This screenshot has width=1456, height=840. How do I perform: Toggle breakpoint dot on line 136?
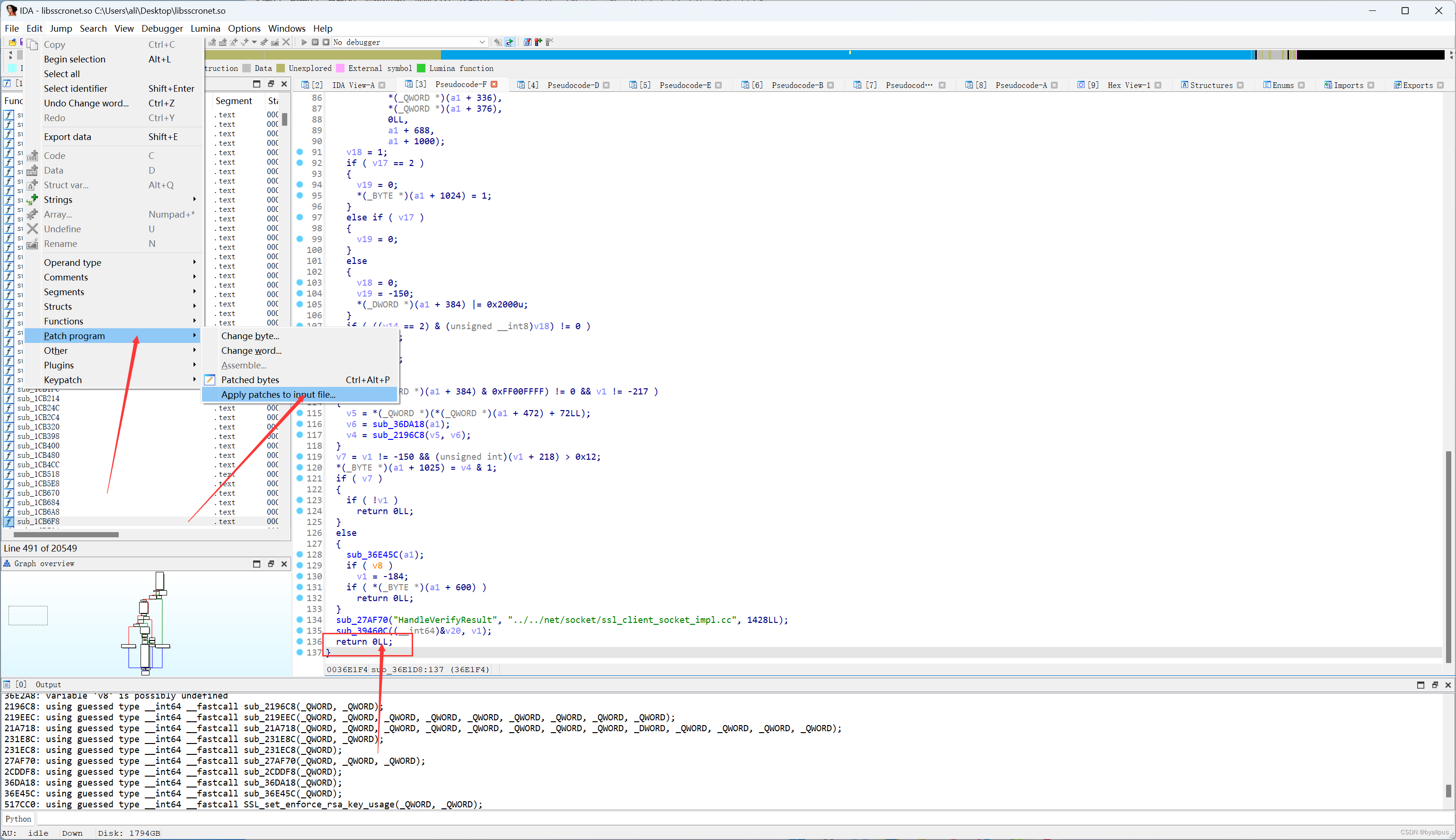pos(300,641)
